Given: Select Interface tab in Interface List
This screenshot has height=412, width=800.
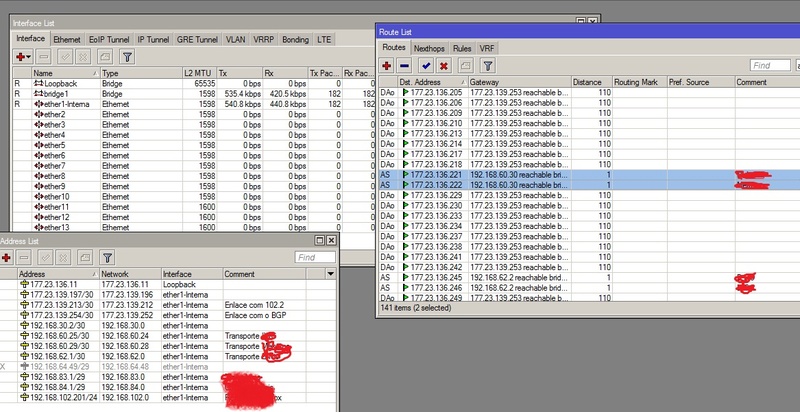Looking at the screenshot, I should tap(31, 39).
